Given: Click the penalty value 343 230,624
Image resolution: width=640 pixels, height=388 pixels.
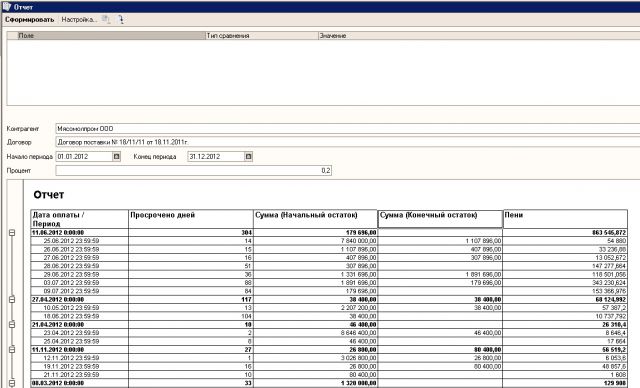Looking at the screenshot, I should tap(609, 283).
